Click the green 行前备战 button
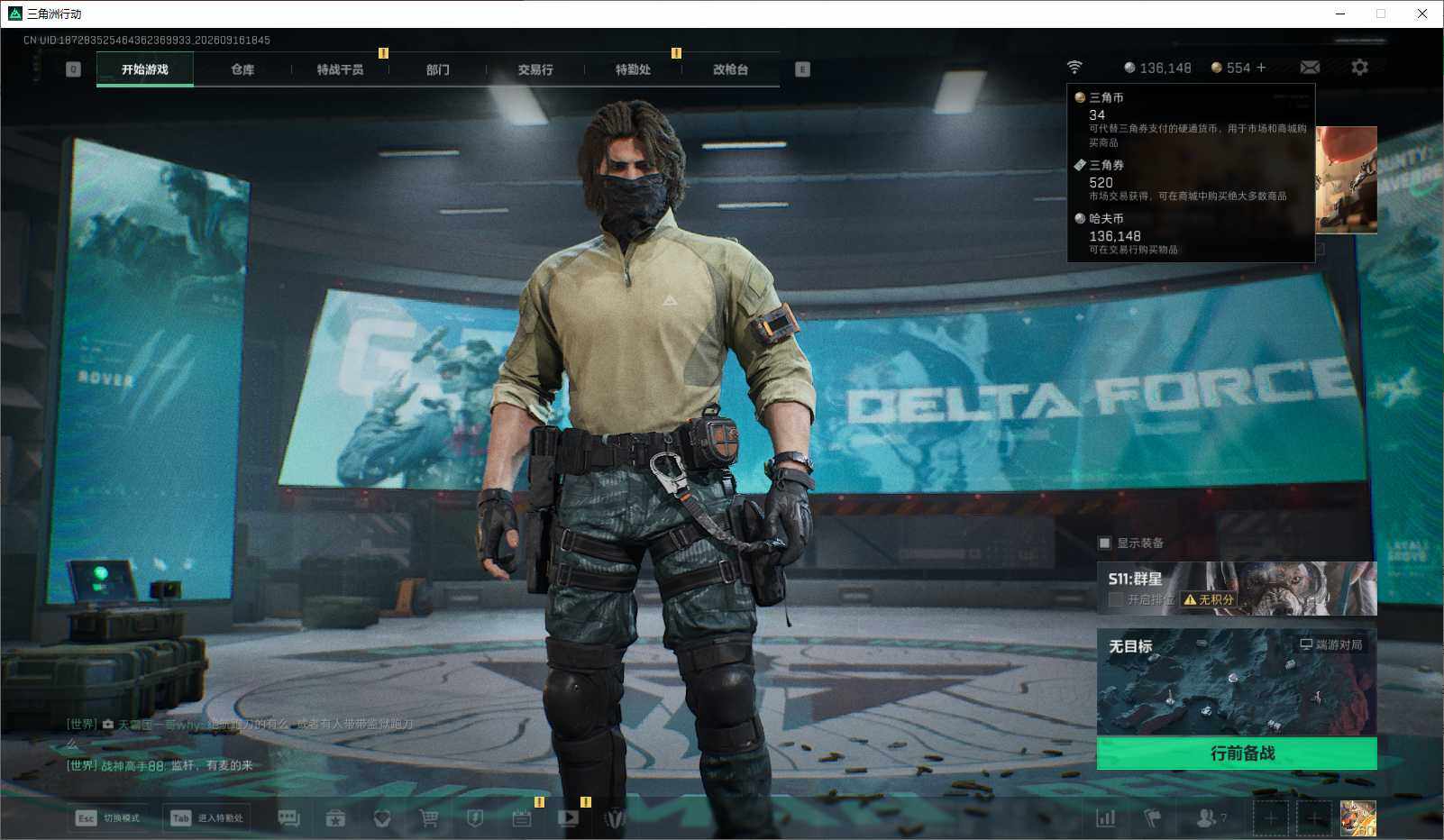 1237,753
